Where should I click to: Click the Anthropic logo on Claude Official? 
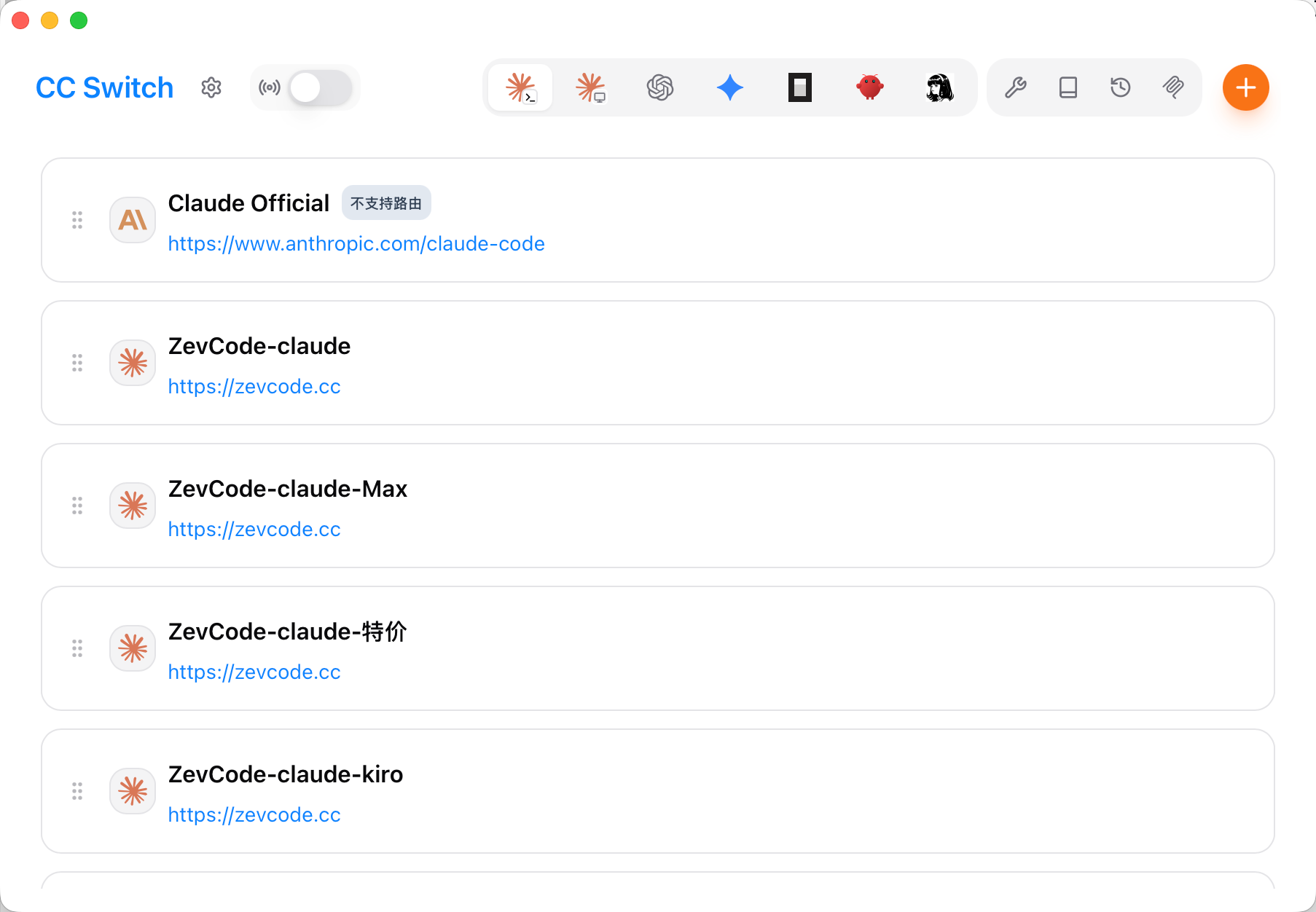click(x=133, y=220)
